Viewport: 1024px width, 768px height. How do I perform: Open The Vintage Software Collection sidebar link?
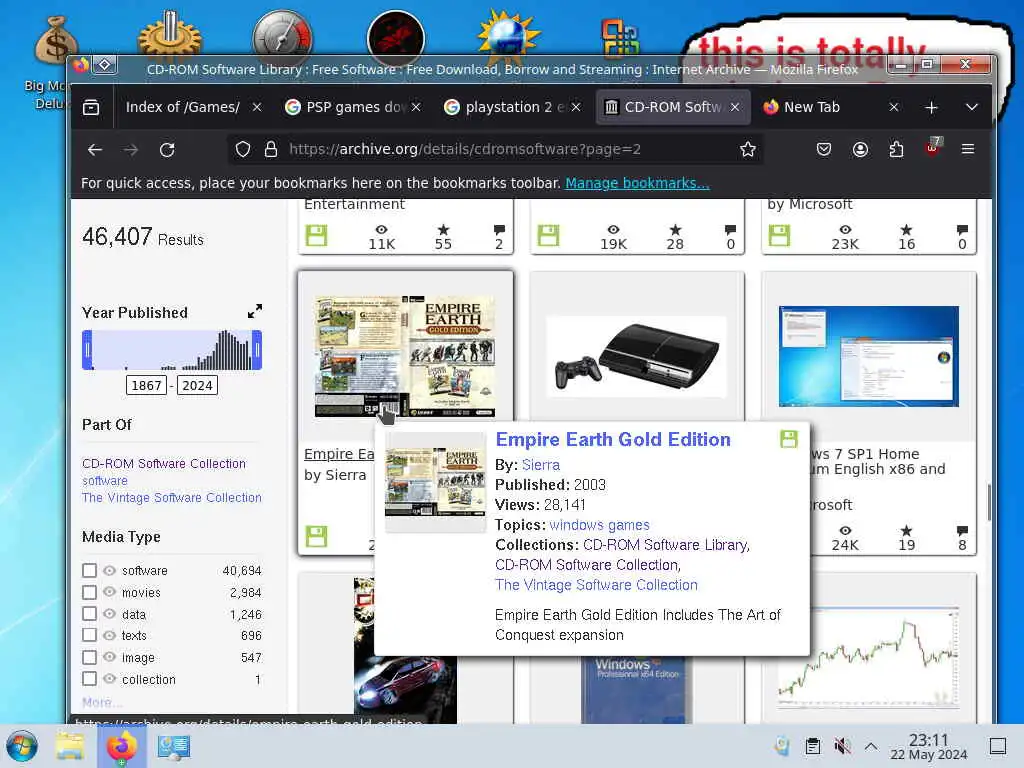click(172, 498)
